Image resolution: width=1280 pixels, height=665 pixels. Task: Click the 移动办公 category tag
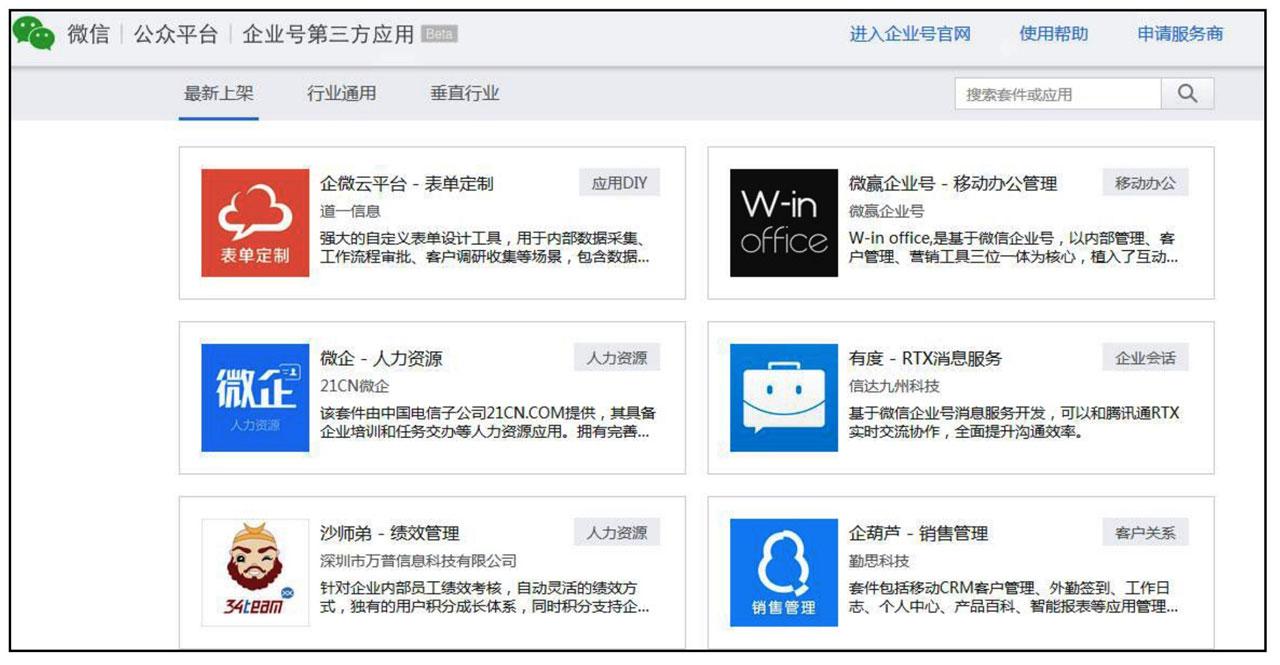1146,183
